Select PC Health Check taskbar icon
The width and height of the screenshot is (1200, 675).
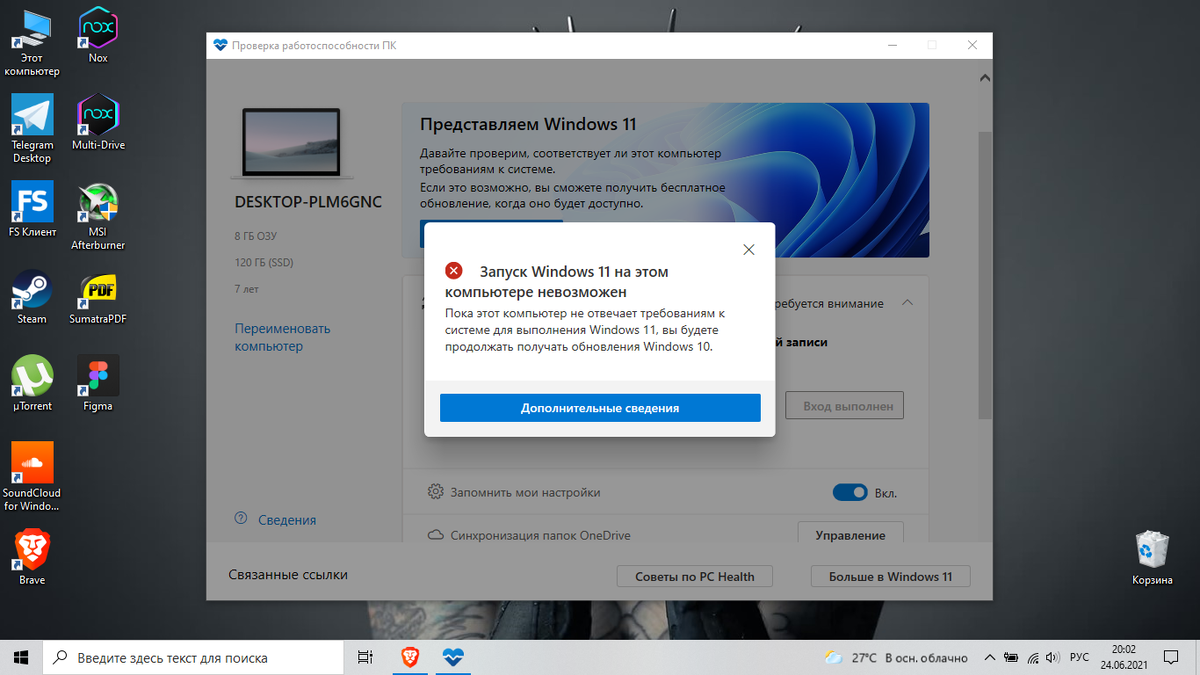click(453, 657)
